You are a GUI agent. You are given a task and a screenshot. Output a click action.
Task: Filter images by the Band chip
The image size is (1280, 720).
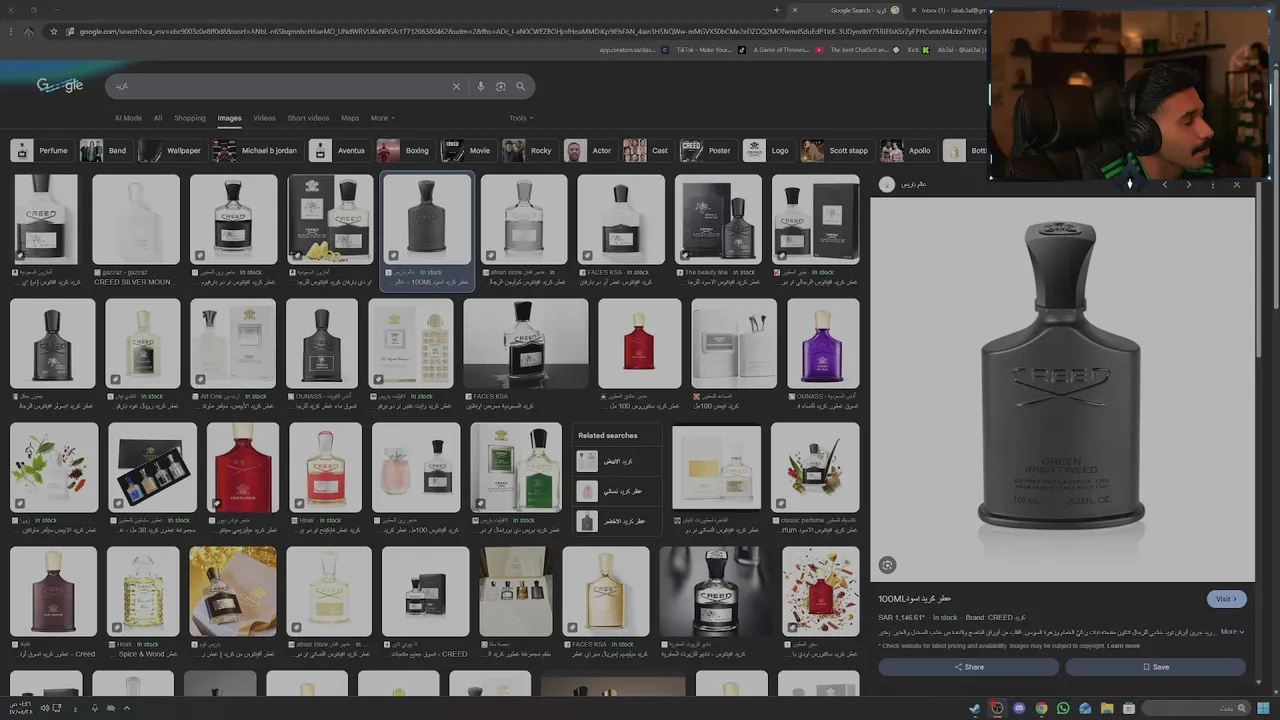(x=104, y=151)
